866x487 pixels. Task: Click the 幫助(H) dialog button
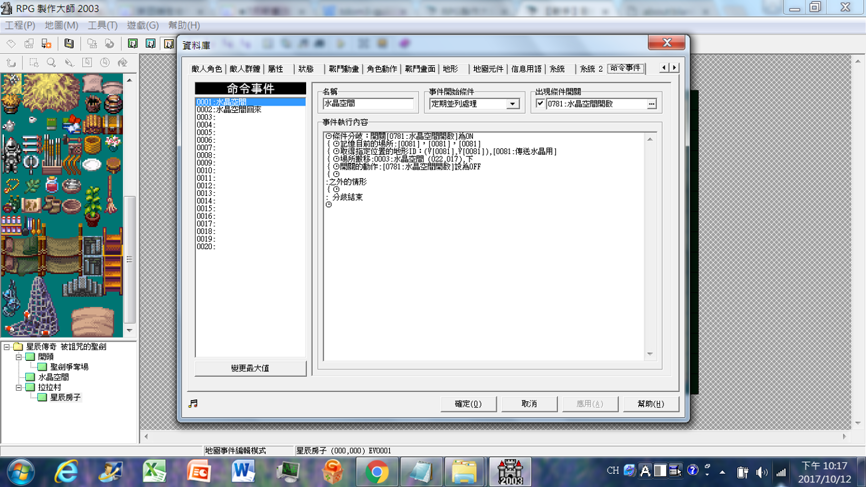coord(651,404)
